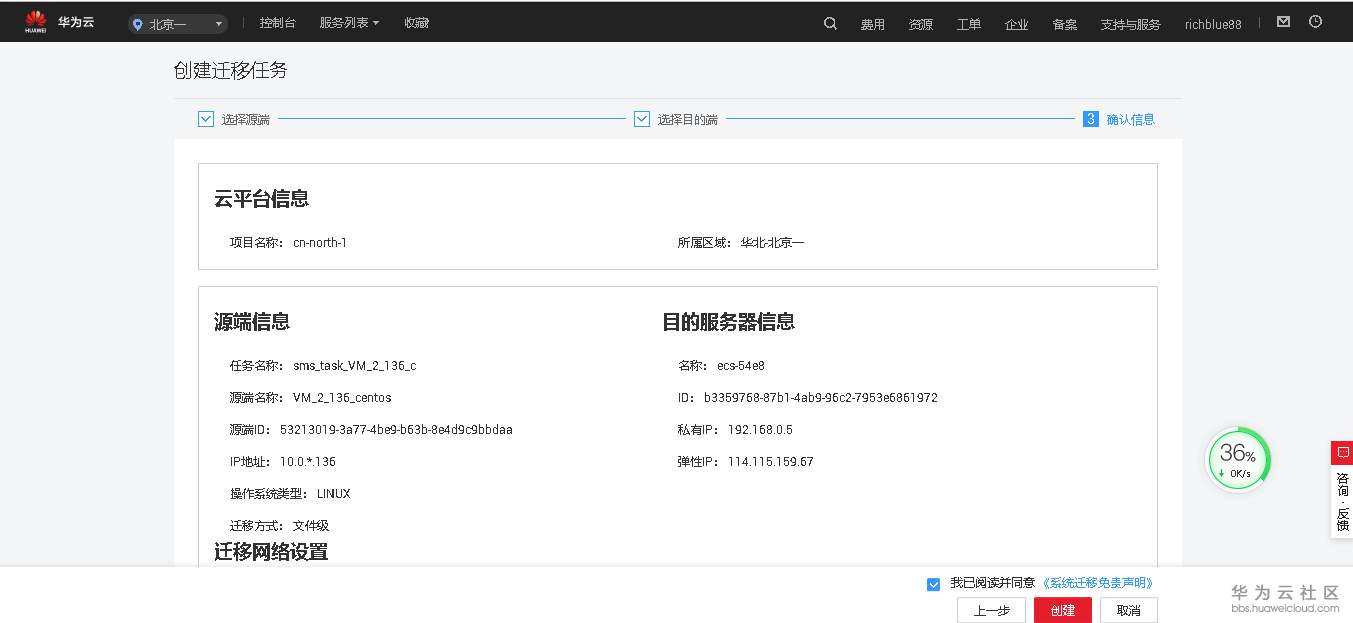The width and height of the screenshot is (1353, 623).
Task: Open the search magnifier icon
Action: (830, 23)
